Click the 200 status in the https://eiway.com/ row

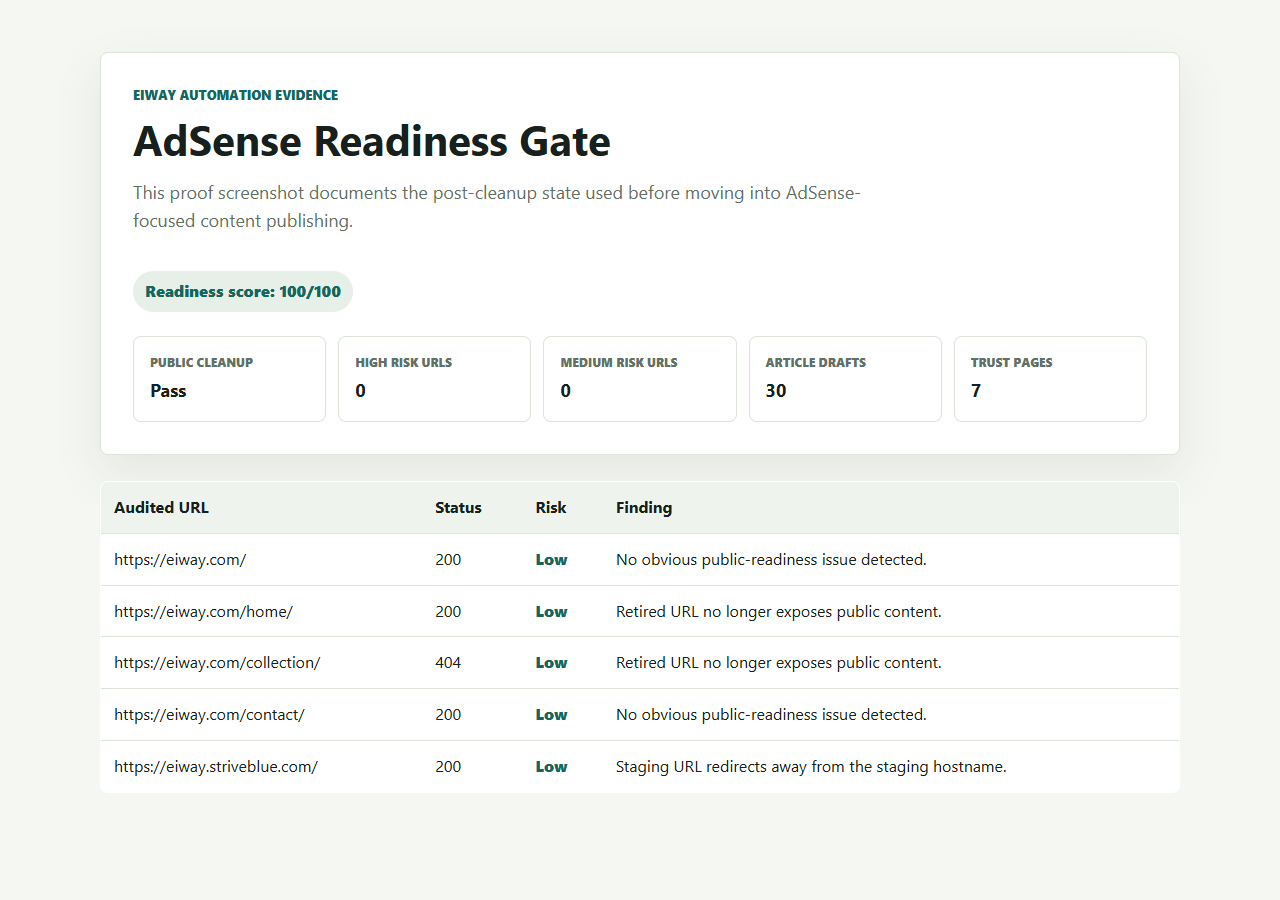pyautogui.click(x=448, y=560)
